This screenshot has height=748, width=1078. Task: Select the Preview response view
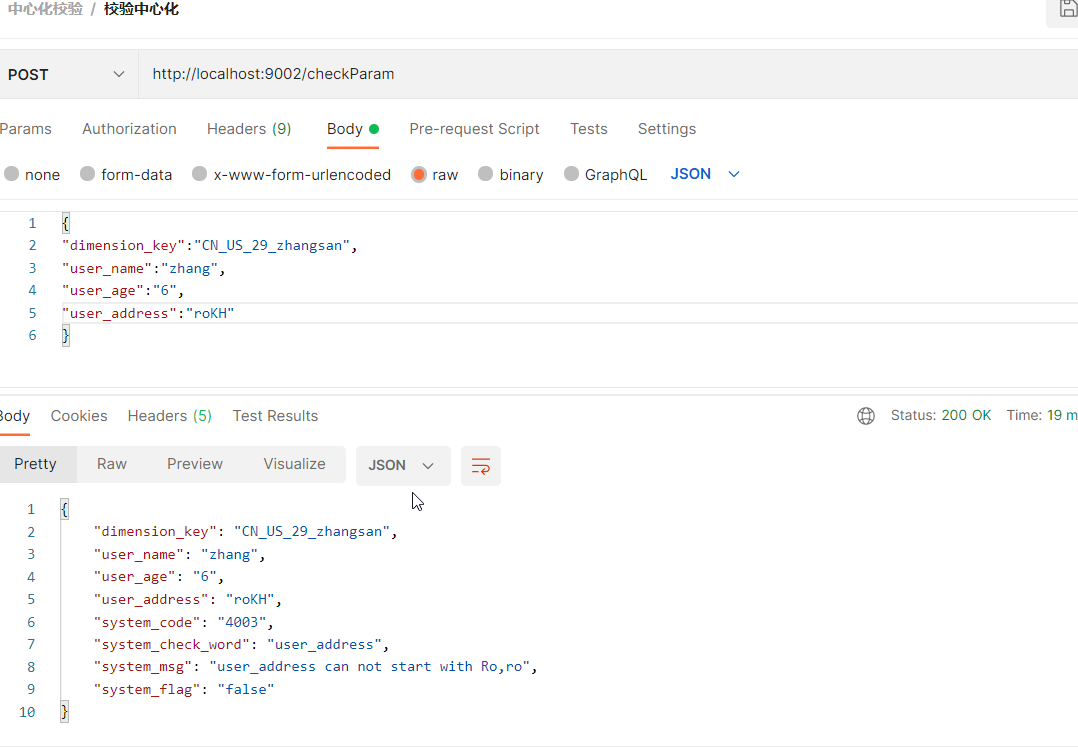(195, 464)
